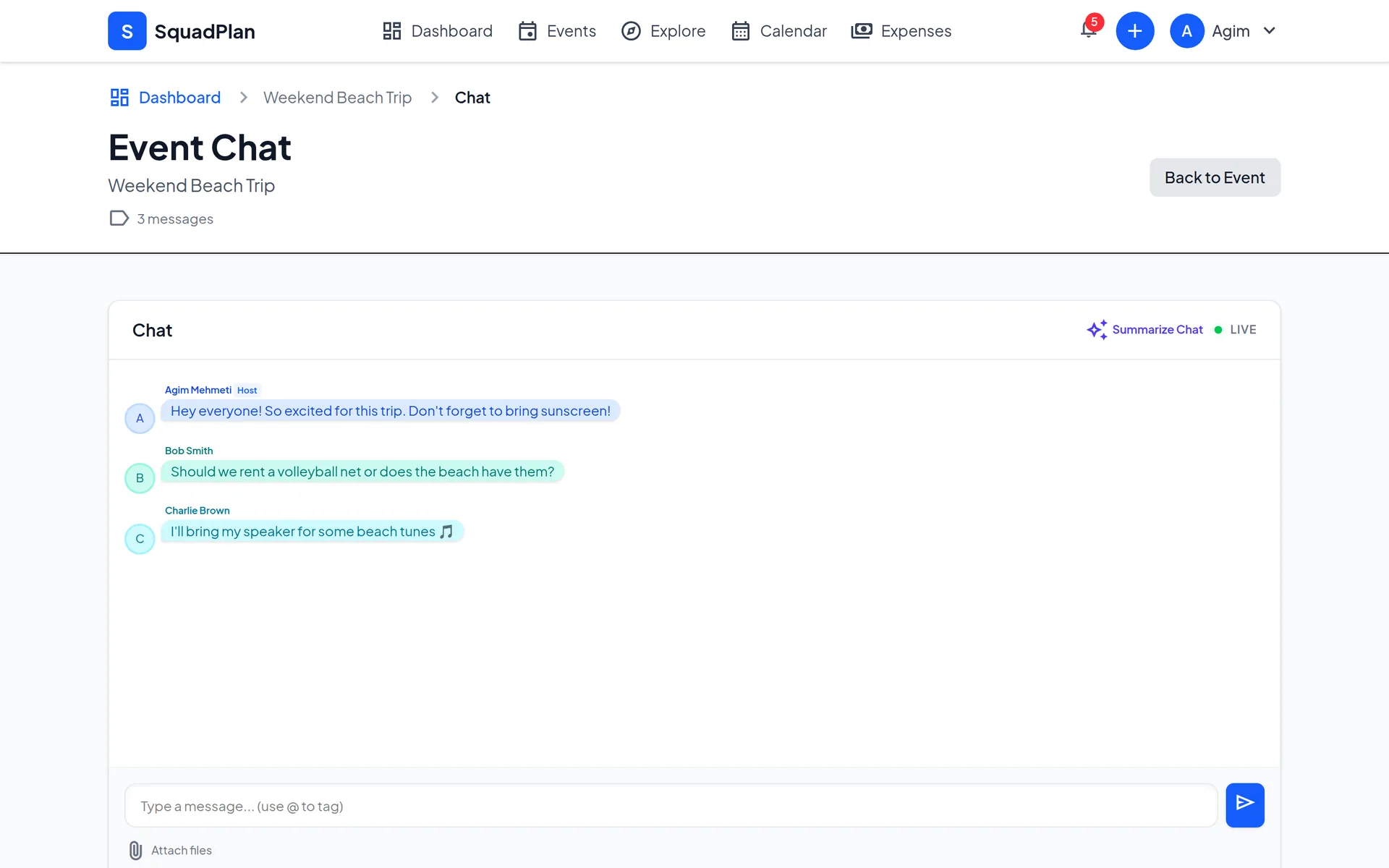Click the message tag icon beside 3 messages
The width and height of the screenshot is (1389, 868).
click(x=119, y=218)
